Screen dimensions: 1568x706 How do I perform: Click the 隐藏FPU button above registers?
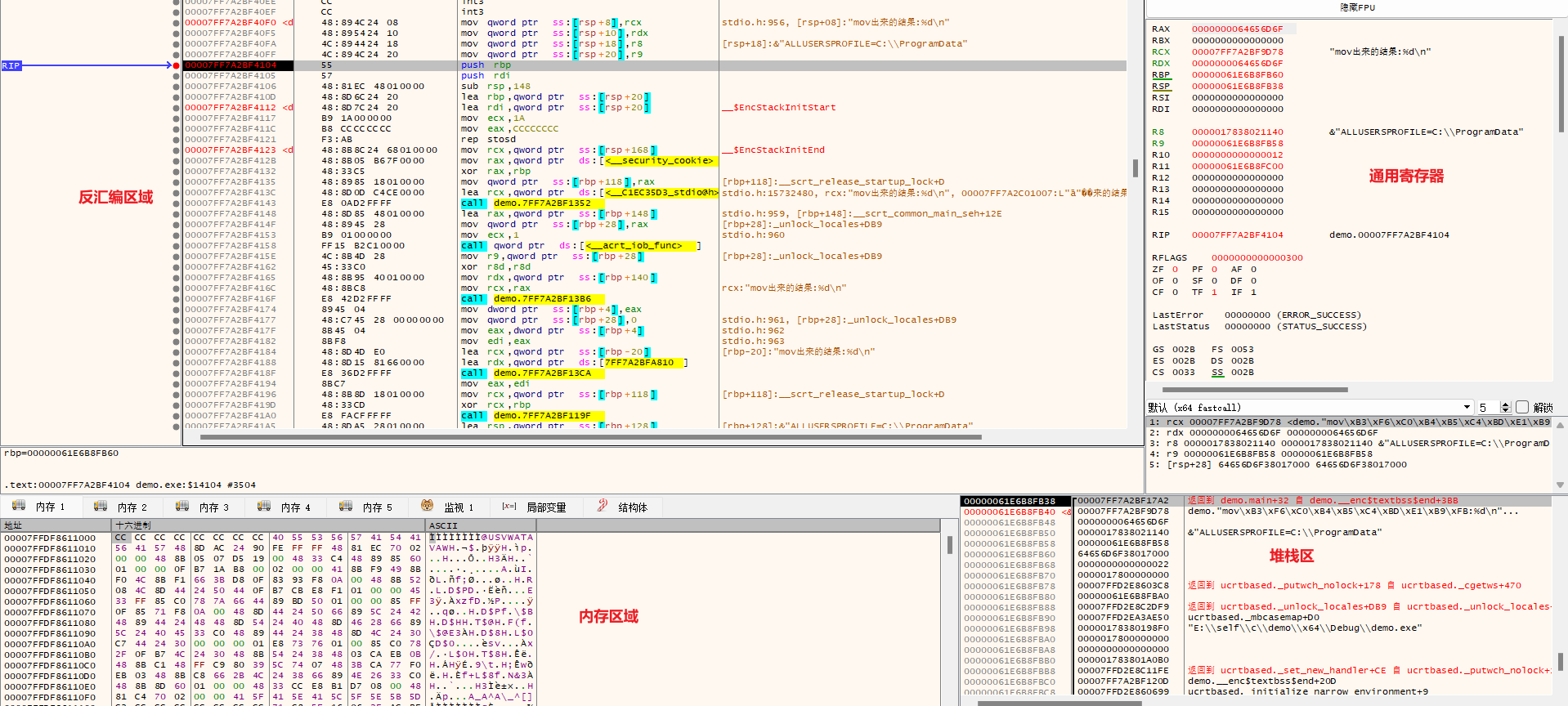pyautogui.click(x=1357, y=7)
